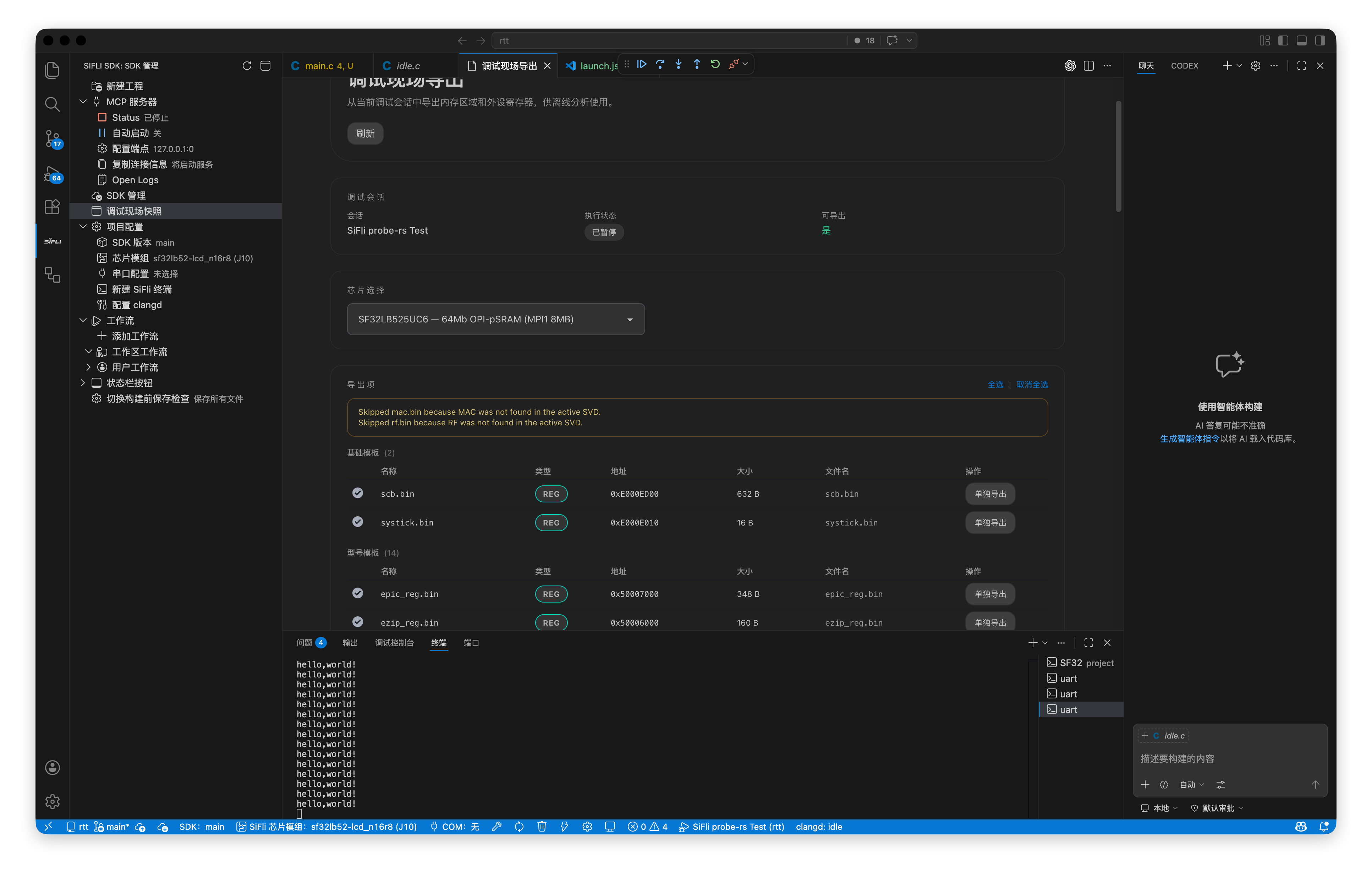Click the trash icon in status bar
This screenshot has height=877, width=1372.
pos(541,826)
